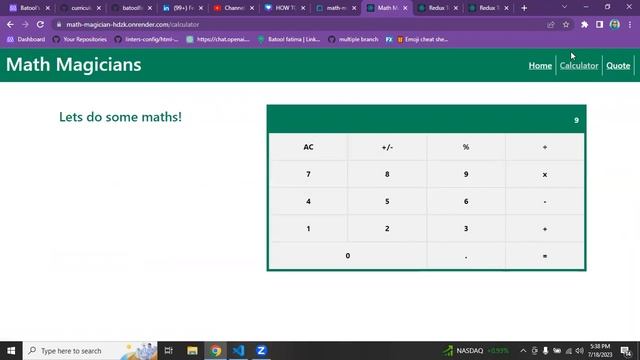Reload the current page
This screenshot has width=640, height=360.
tap(40, 24)
